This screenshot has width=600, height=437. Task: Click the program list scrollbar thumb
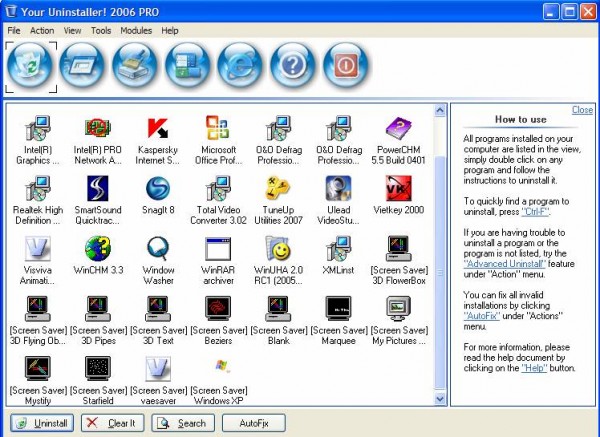440,272
